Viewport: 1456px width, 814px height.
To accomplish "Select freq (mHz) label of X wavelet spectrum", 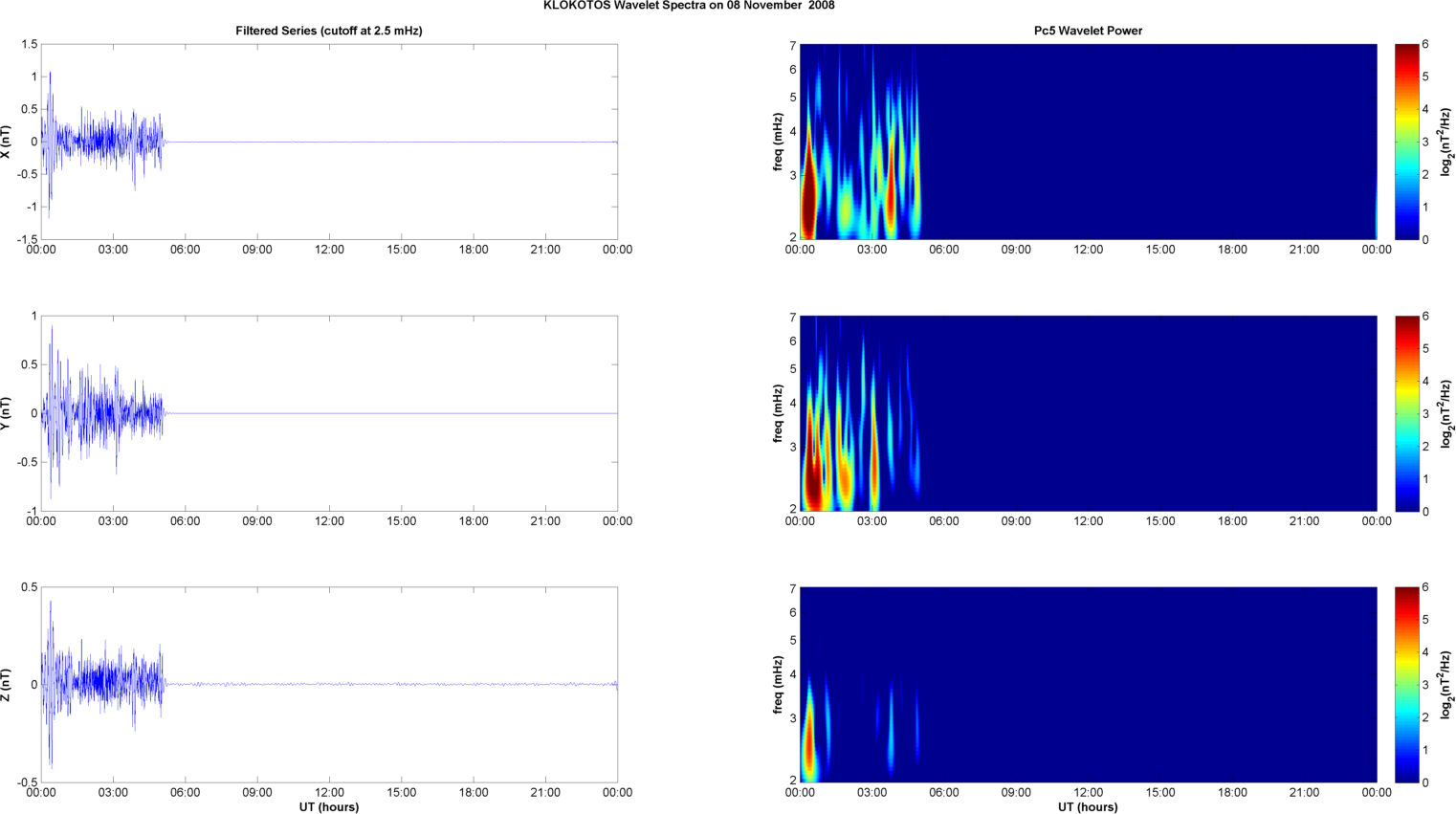I will [x=778, y=142].
